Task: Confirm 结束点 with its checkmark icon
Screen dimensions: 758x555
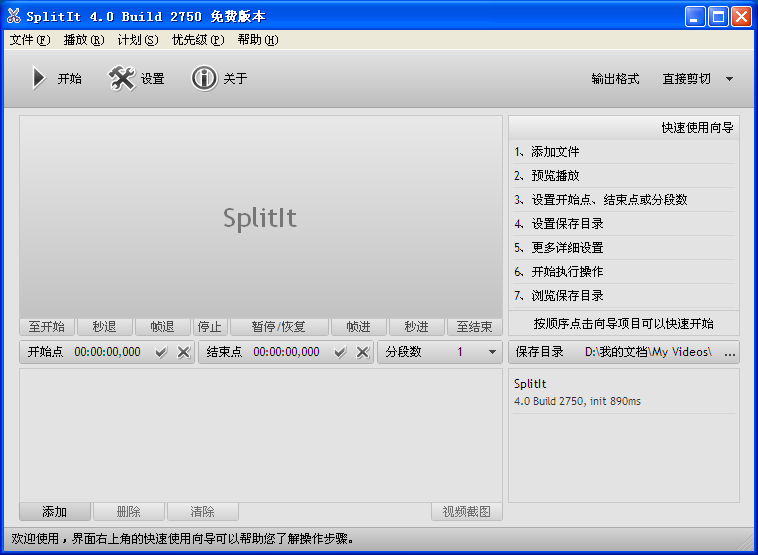Action: point(340,352)
